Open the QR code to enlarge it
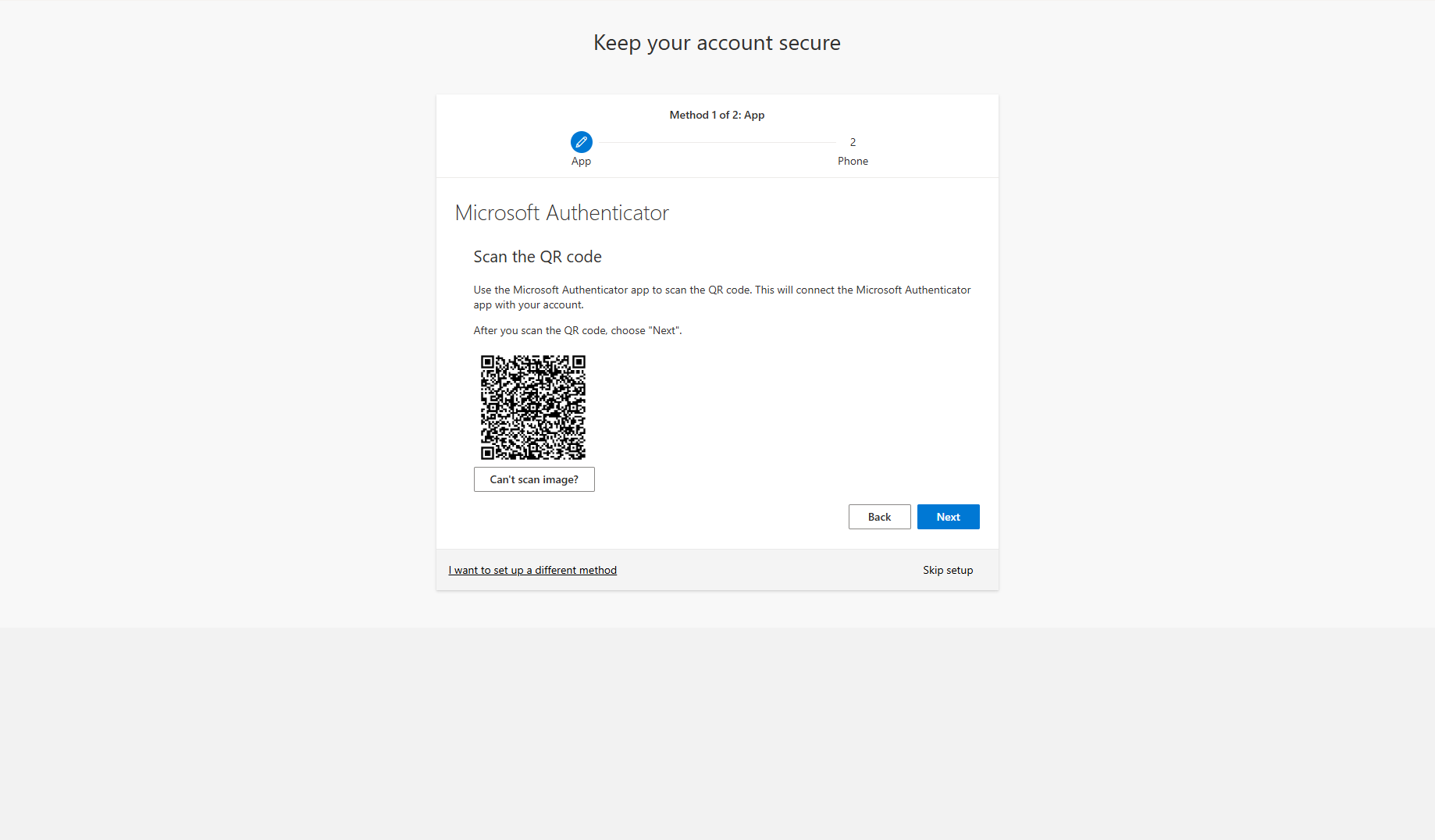1435x840 pixels. (x=533, y=407)
